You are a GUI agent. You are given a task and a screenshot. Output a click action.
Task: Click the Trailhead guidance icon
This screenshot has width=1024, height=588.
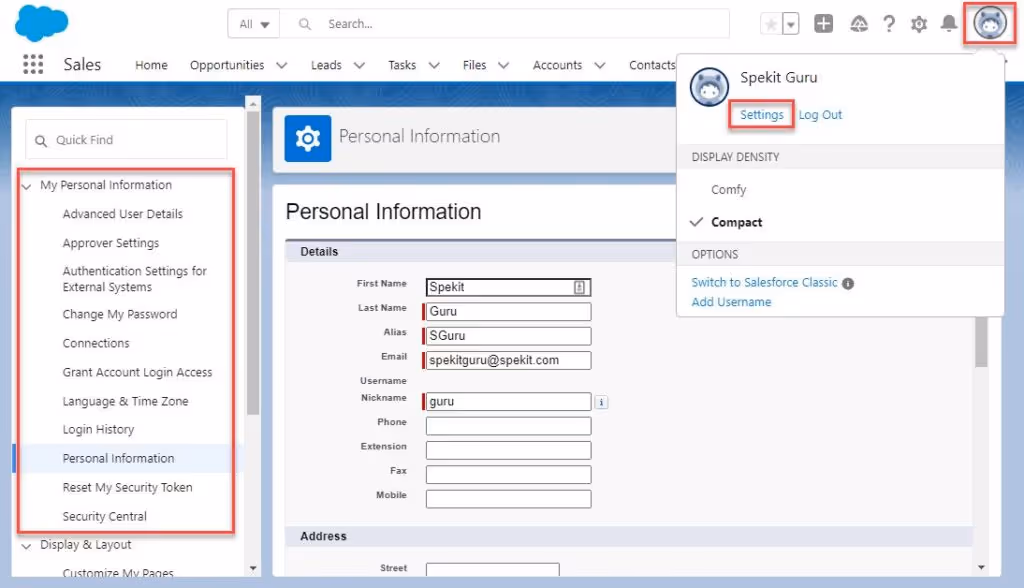[x=859, y=24]
